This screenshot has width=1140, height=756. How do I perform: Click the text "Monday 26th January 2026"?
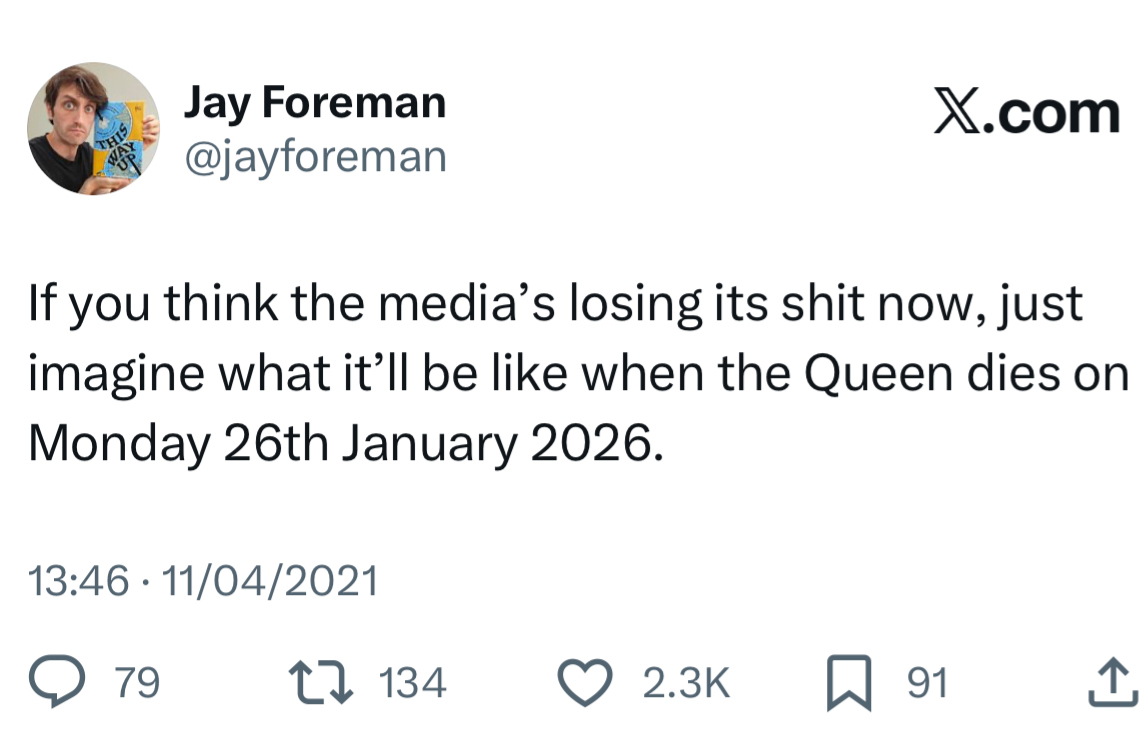coord(343,441)
